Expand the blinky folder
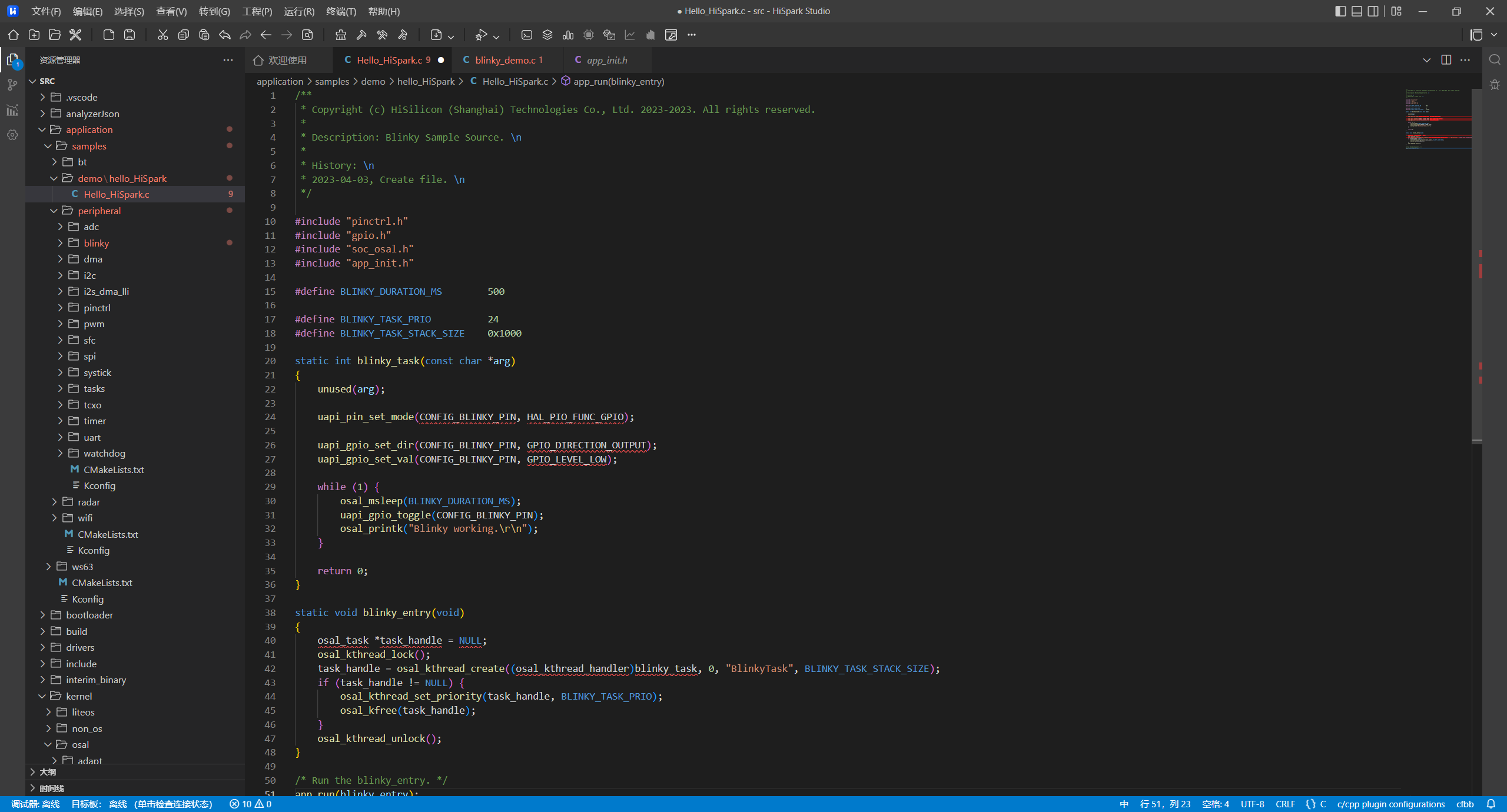The width and height of the screenshot is (1507, 812). click(96, 243)
